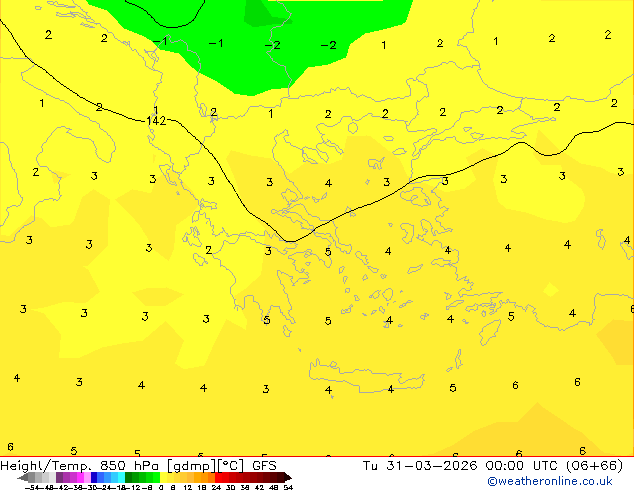Click the dark right arrow of color legend
Viewport: 634px width, 490px height.
288,477
